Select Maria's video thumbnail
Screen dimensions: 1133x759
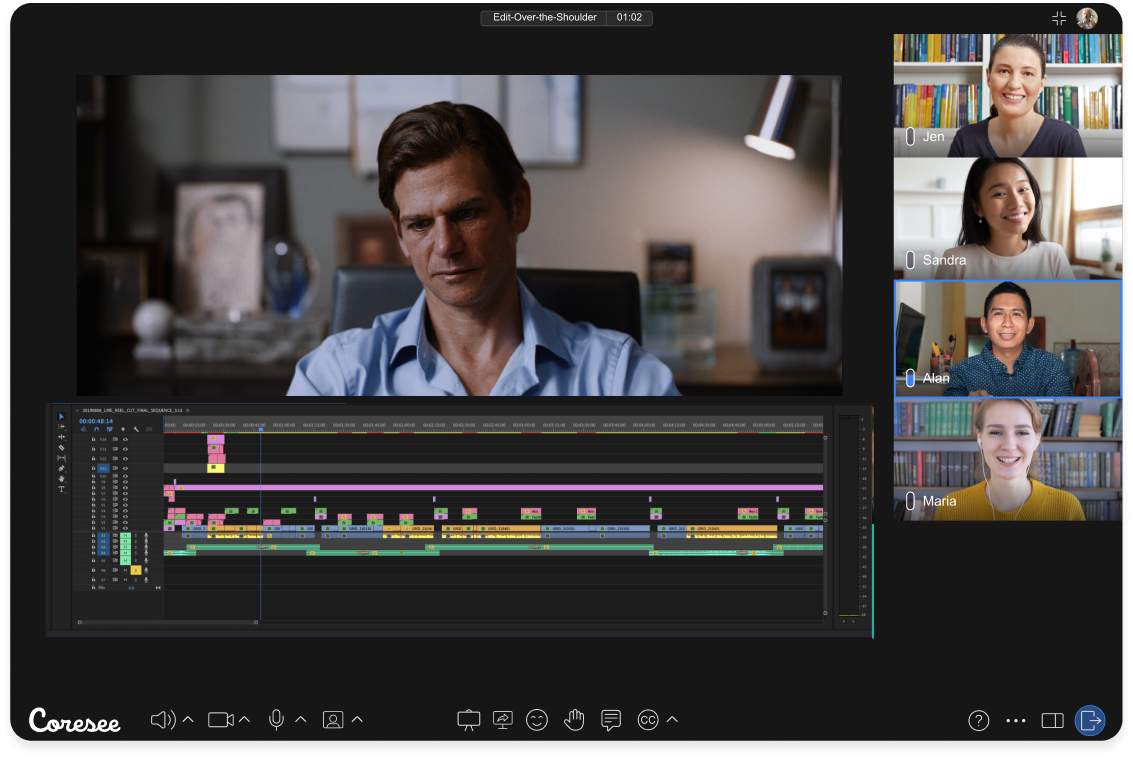click(1008, 460)
